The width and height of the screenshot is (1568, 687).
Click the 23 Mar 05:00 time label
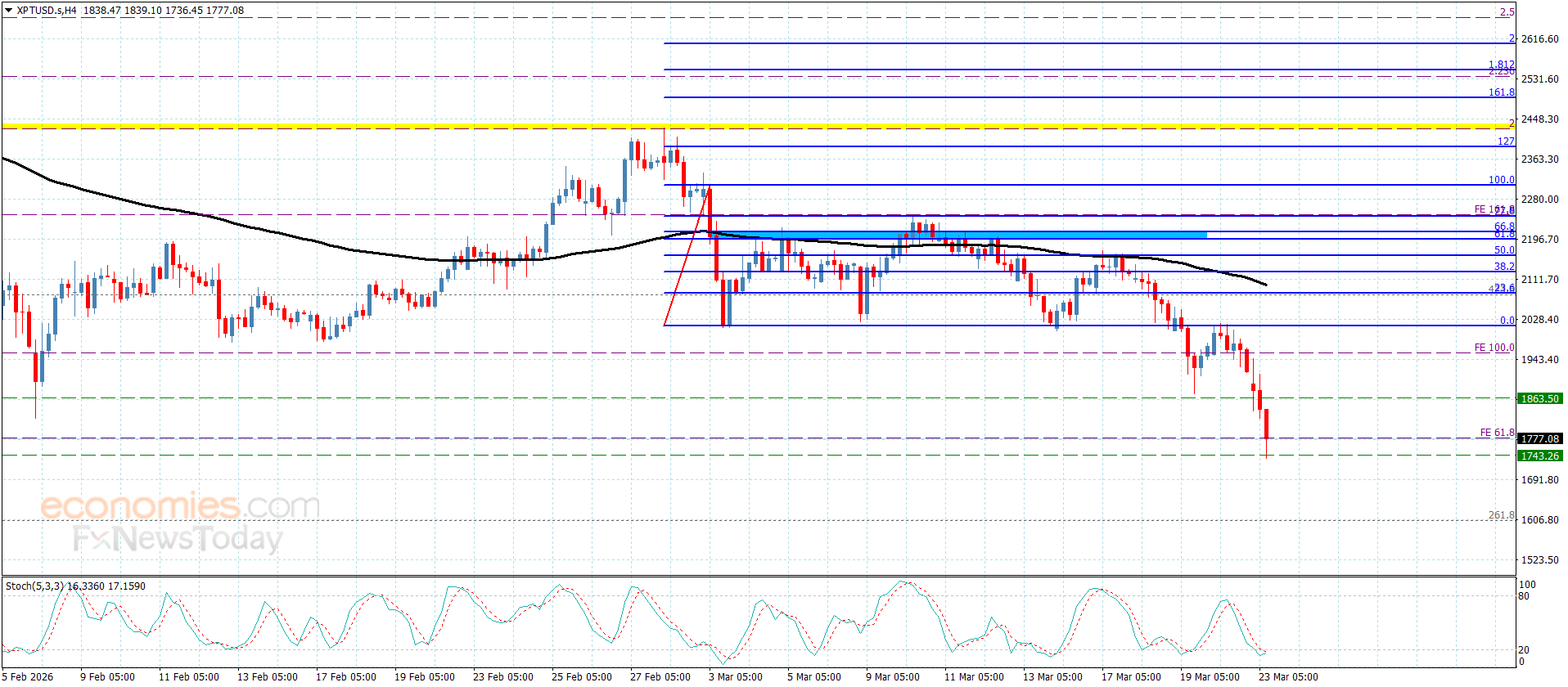coord(1288,677)
